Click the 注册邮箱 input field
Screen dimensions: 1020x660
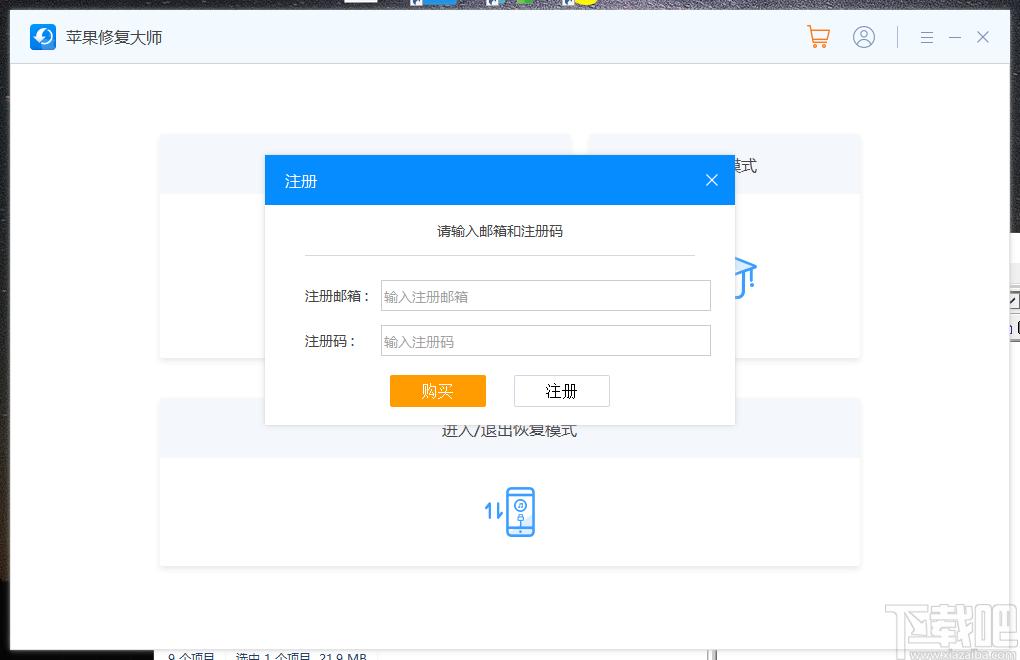pos(545,296)
